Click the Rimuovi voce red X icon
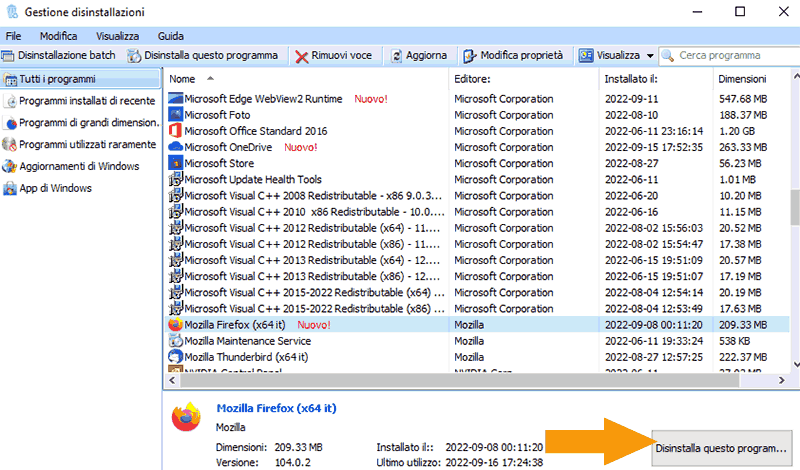 pyautogui.click(x=301, y=56)
